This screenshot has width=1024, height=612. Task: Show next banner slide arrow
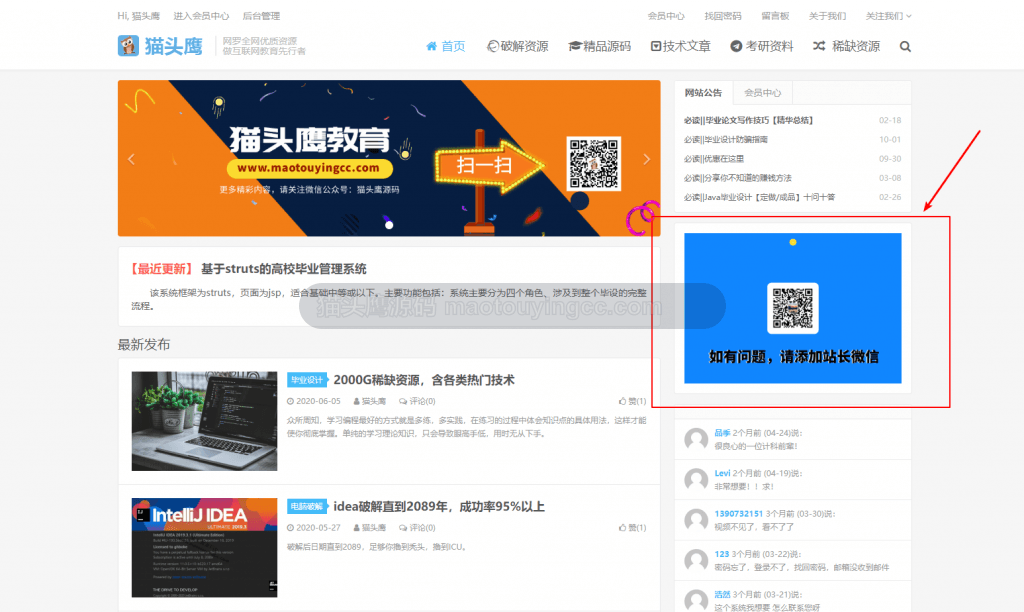pos(647,159)
